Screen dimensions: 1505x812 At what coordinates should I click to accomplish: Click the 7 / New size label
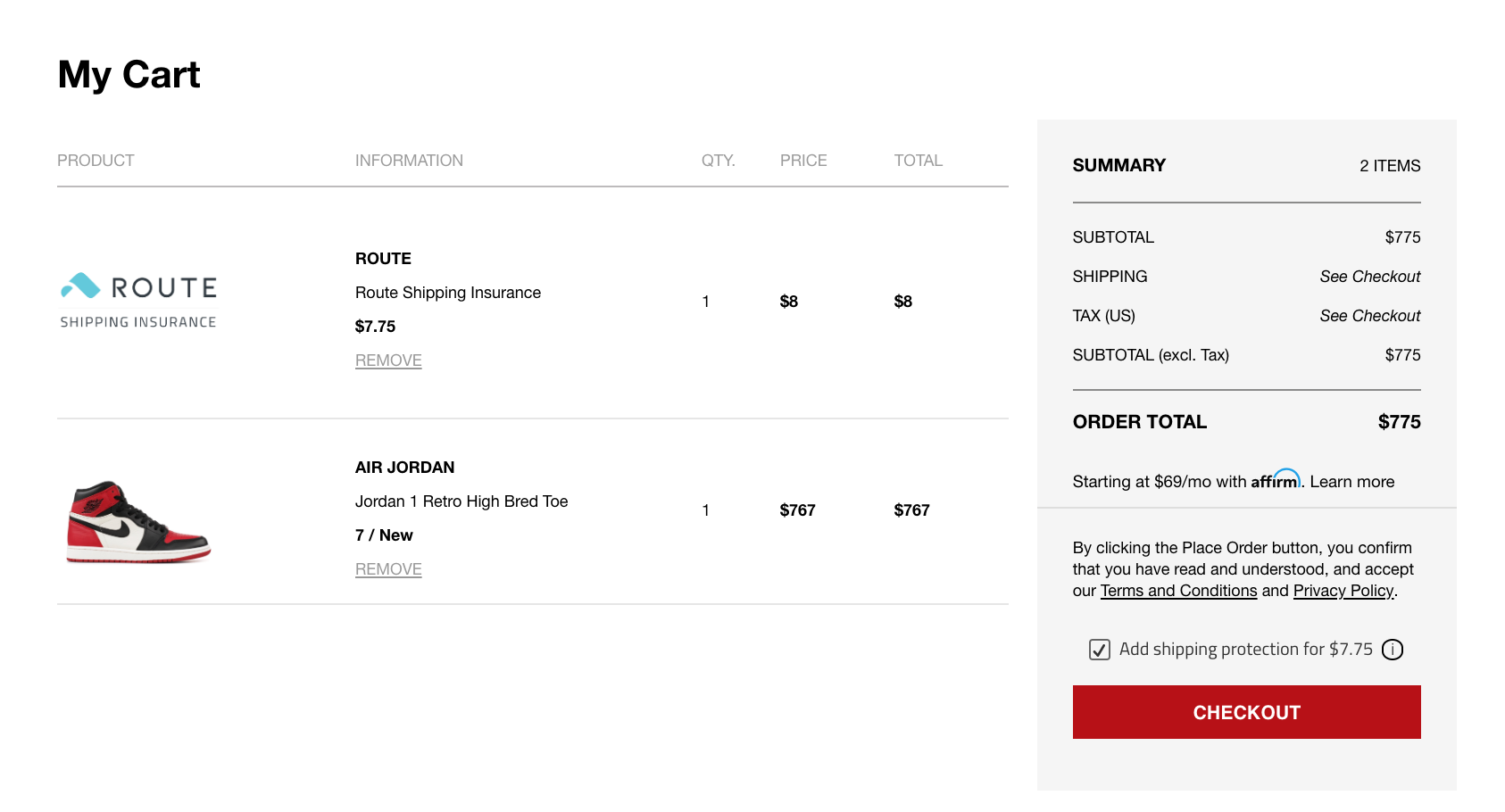point(384,535)
